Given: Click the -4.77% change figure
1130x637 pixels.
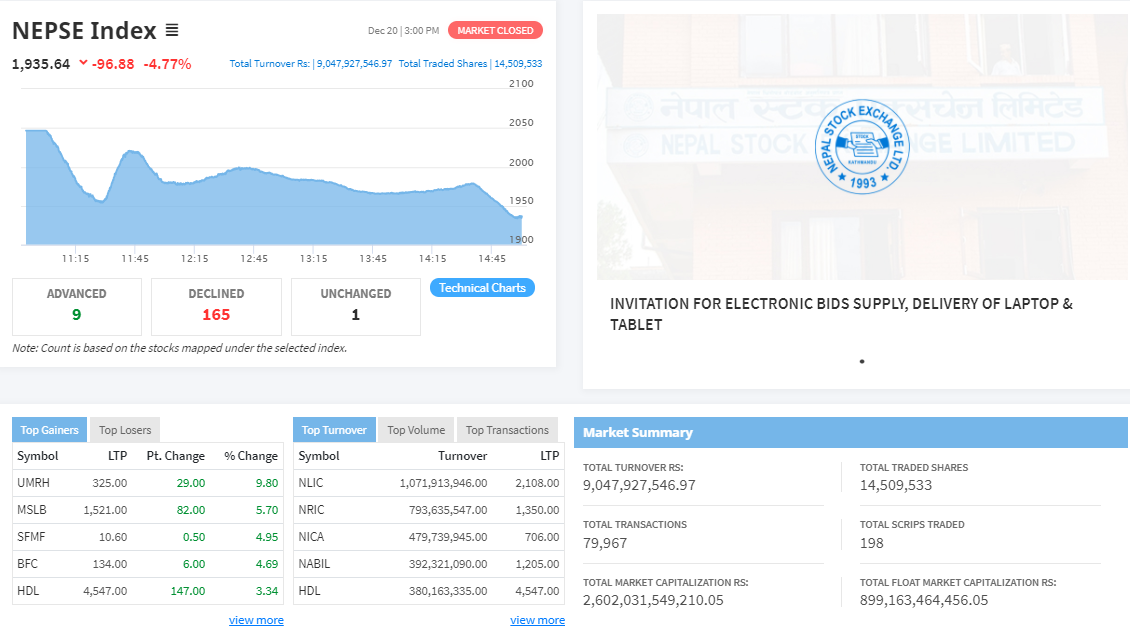Looking at the screenshot, I should [x=167, y=64].
